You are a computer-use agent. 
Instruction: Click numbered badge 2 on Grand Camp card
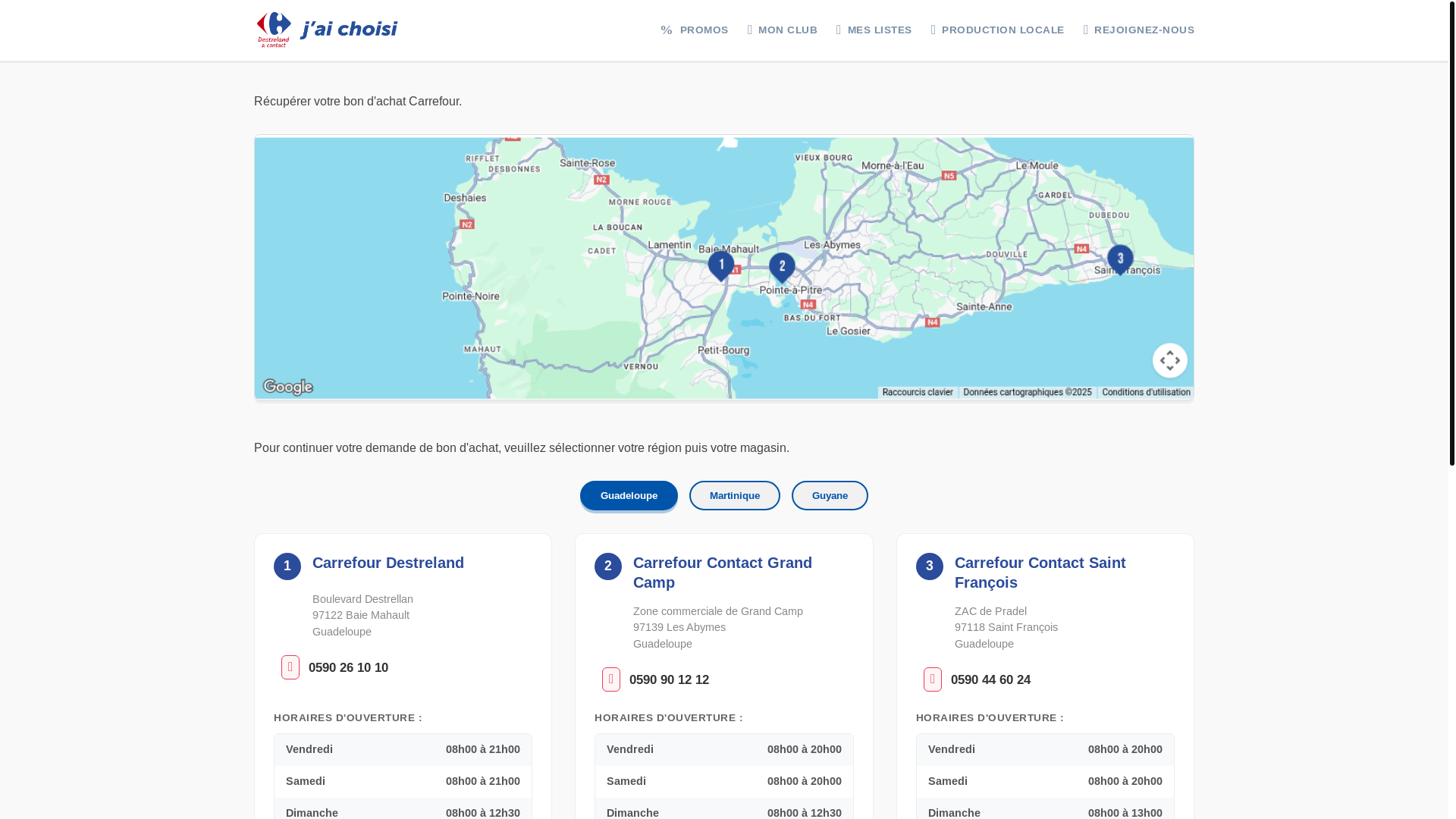coord(608,566)
